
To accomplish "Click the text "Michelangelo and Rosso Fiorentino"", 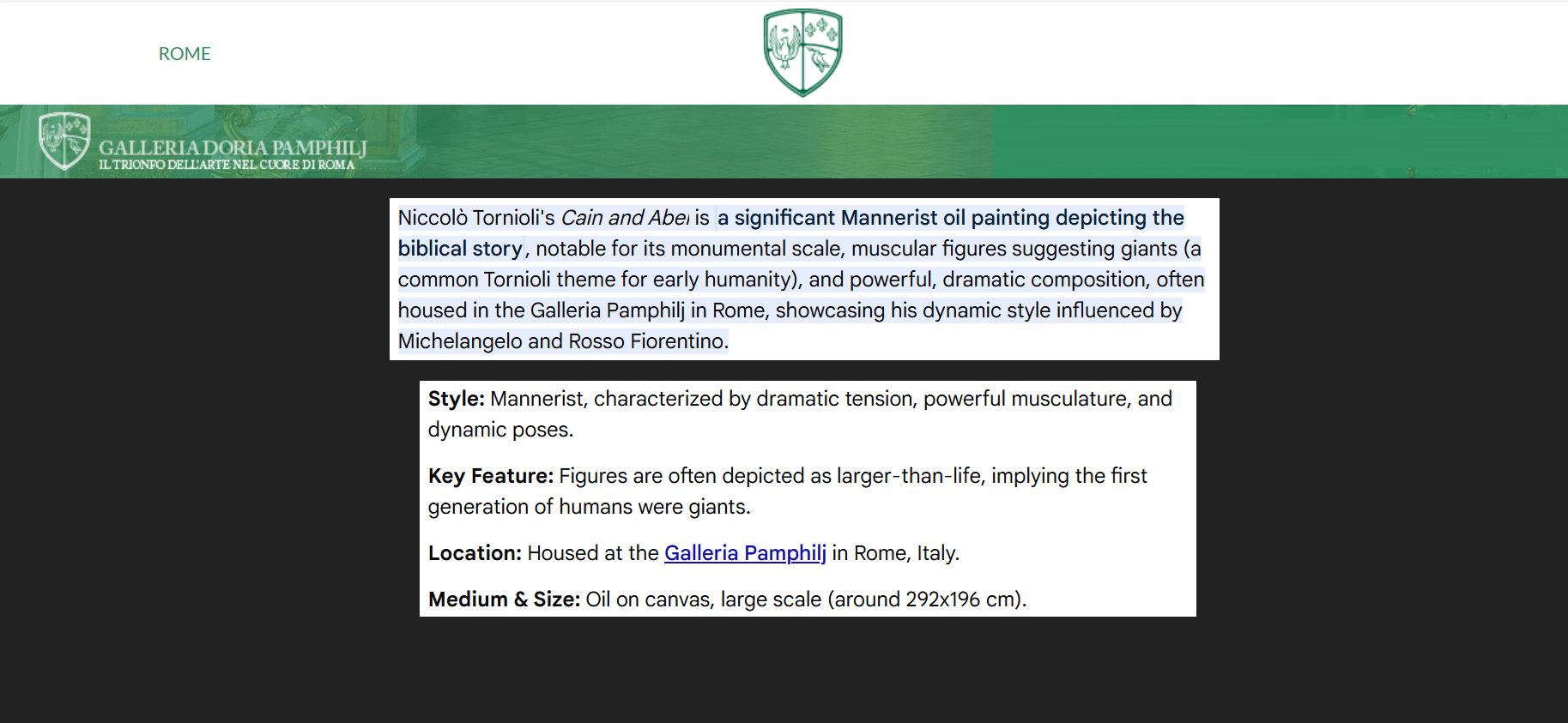I will pos(562,341).
